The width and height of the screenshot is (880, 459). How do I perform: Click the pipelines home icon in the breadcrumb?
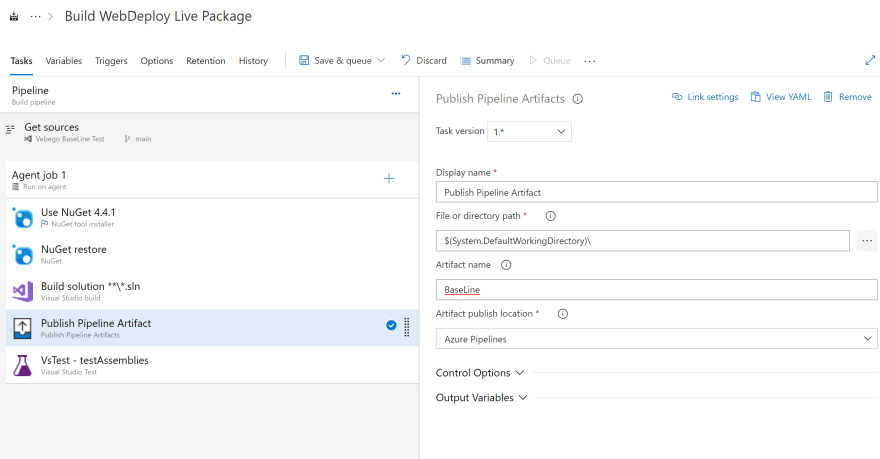(x=14, y=17)
